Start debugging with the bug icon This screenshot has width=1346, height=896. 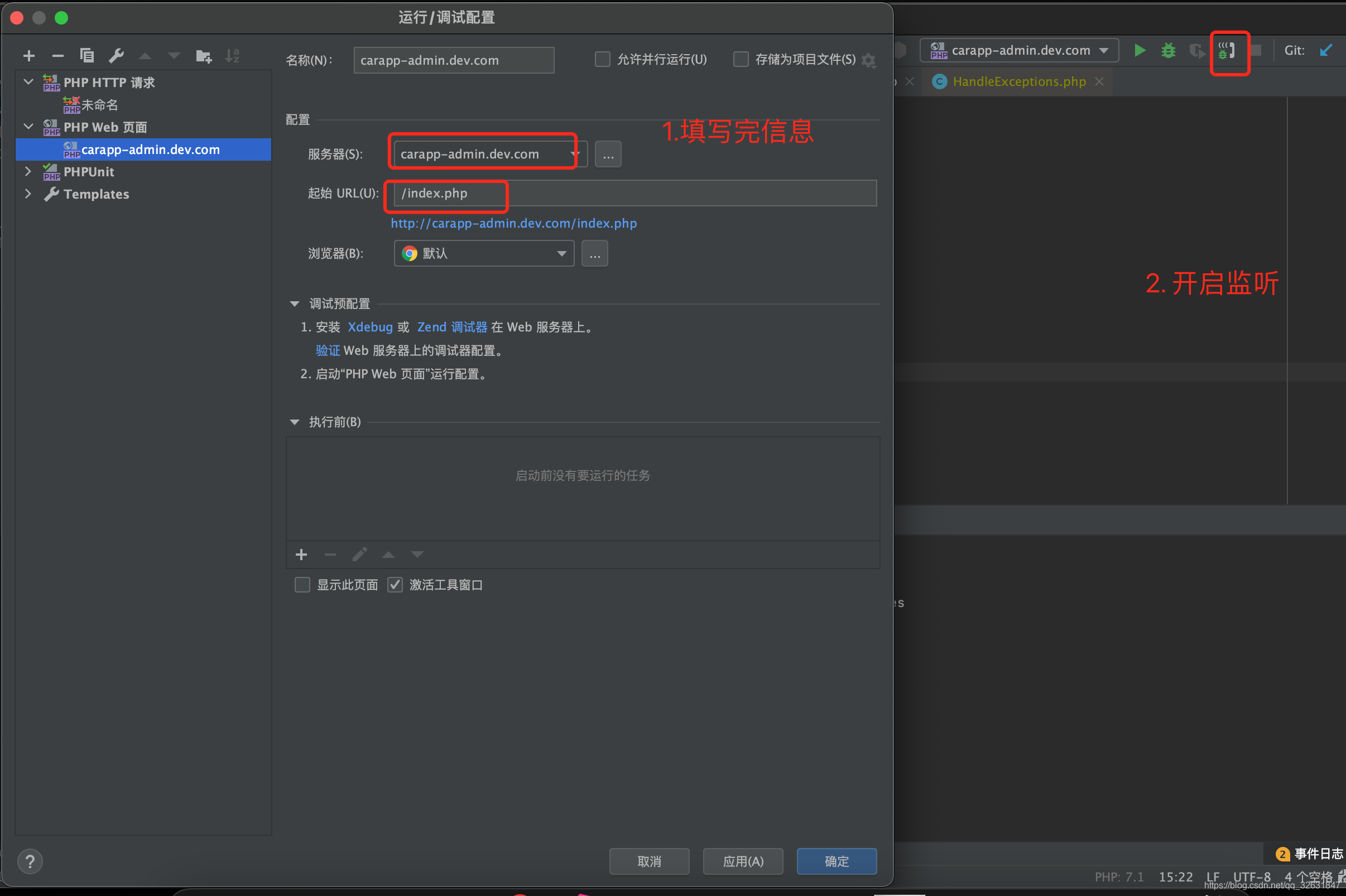point(1168,50)
